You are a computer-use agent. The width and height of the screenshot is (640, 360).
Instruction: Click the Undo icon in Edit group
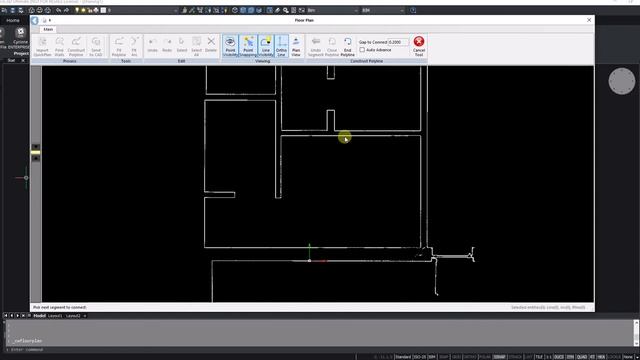(x=152, y=44)
